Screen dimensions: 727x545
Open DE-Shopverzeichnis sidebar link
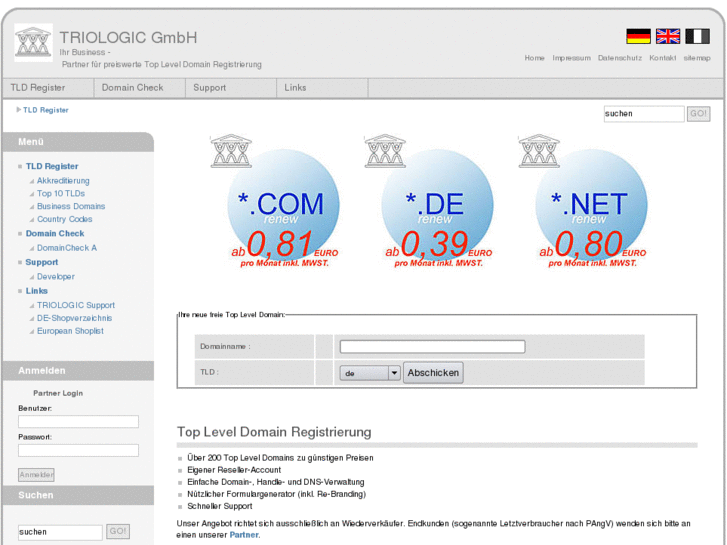[x=74, y=318]
